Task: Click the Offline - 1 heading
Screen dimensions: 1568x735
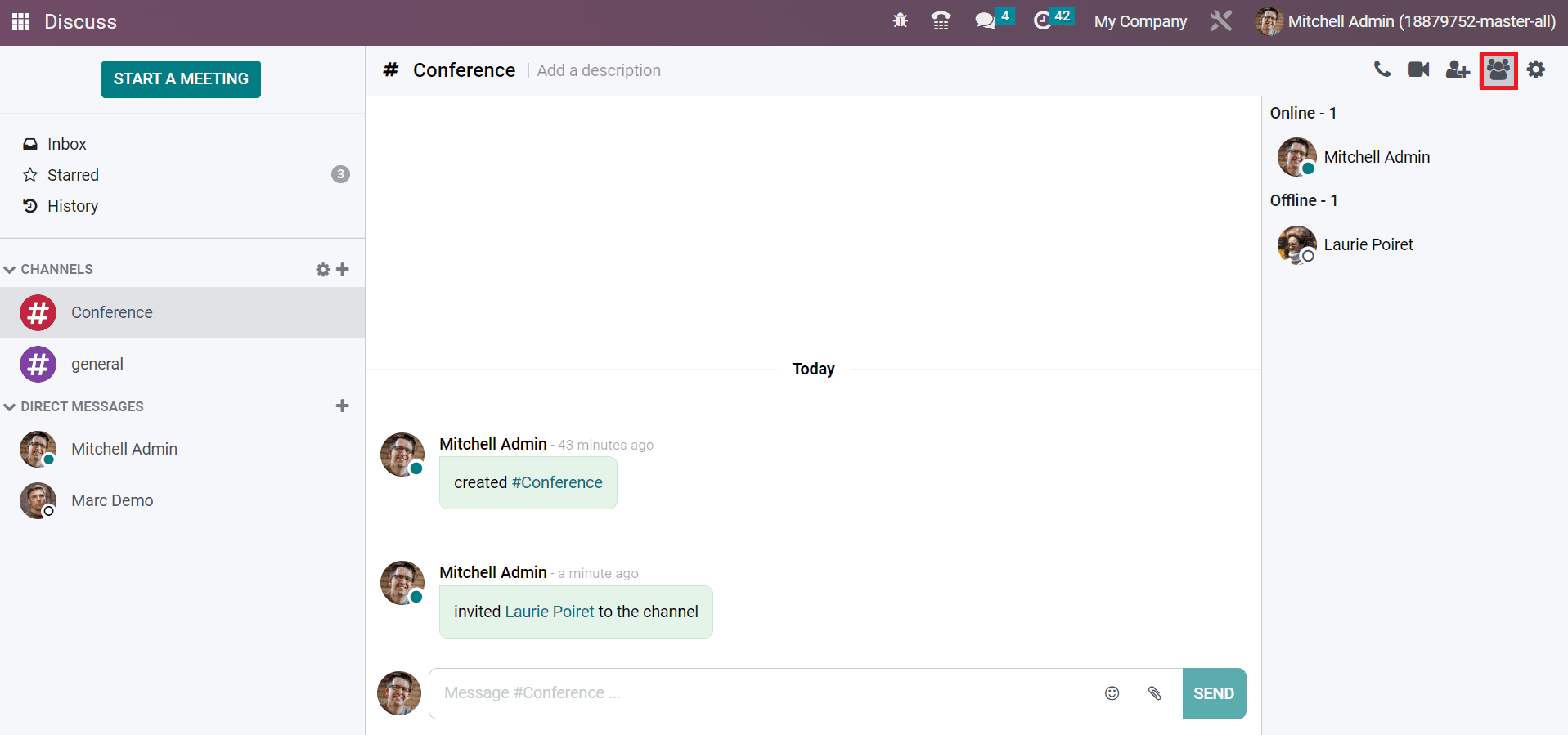Action: 1304,200
